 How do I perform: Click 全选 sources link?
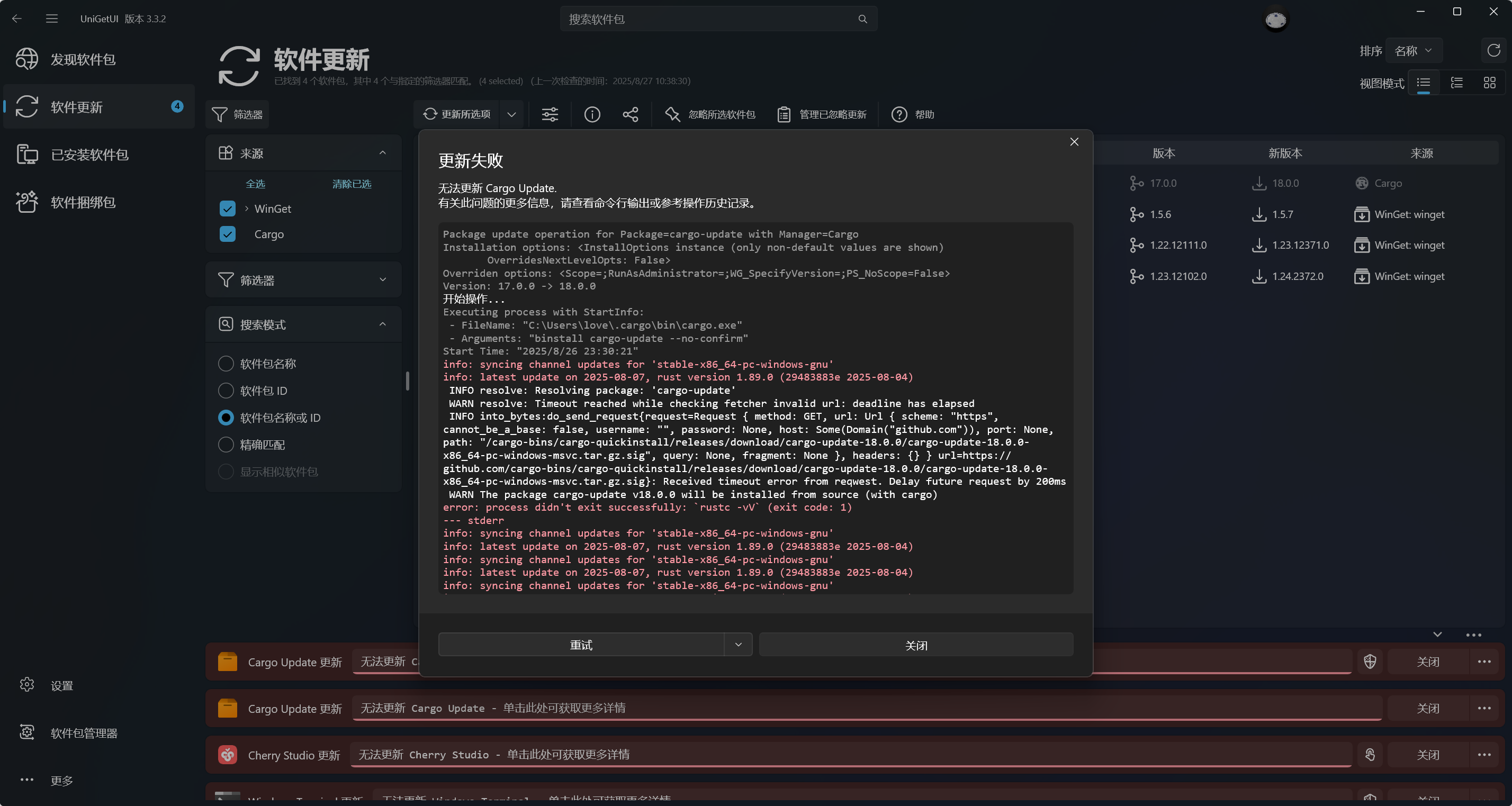255,184
